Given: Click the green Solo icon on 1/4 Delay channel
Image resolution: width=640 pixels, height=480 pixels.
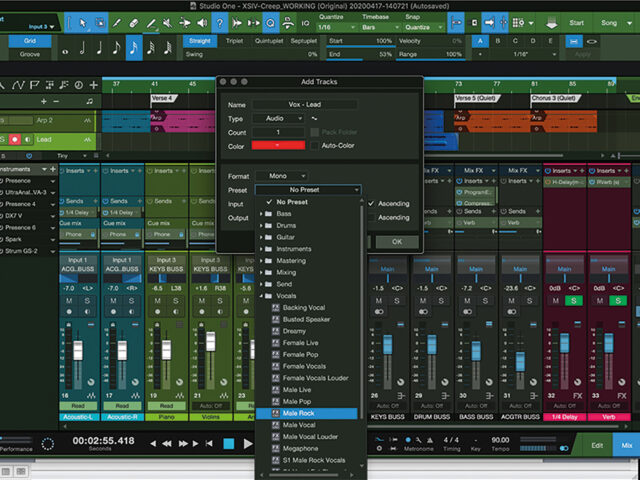Looking at the screenshot, I should (x=573, y=301).
